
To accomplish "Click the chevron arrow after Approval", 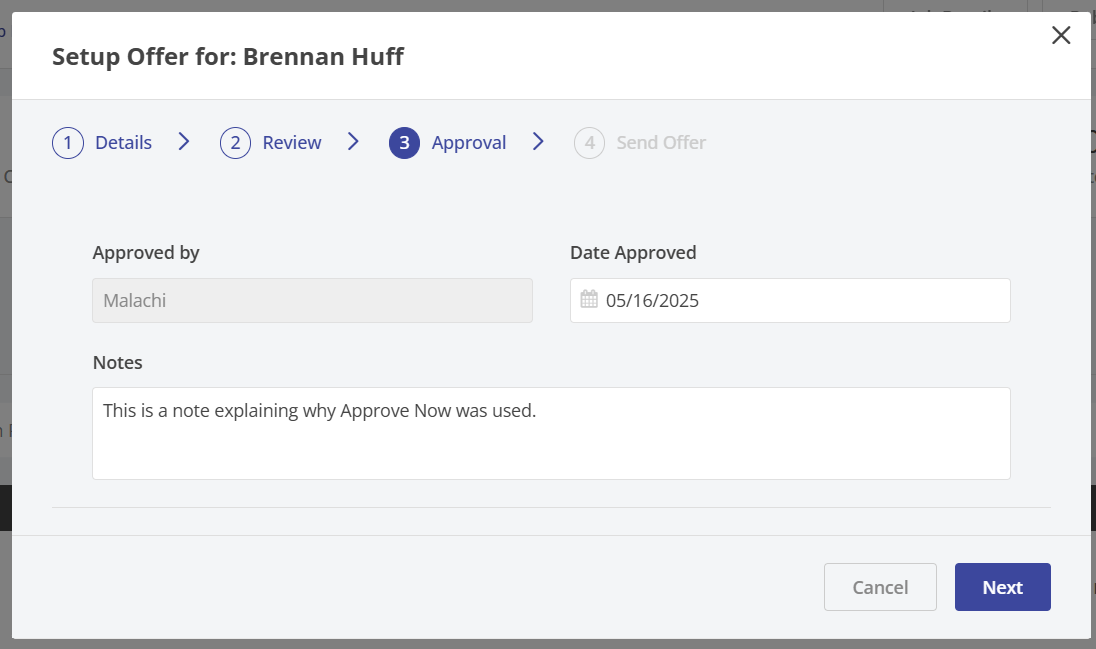I will [538, 142].
